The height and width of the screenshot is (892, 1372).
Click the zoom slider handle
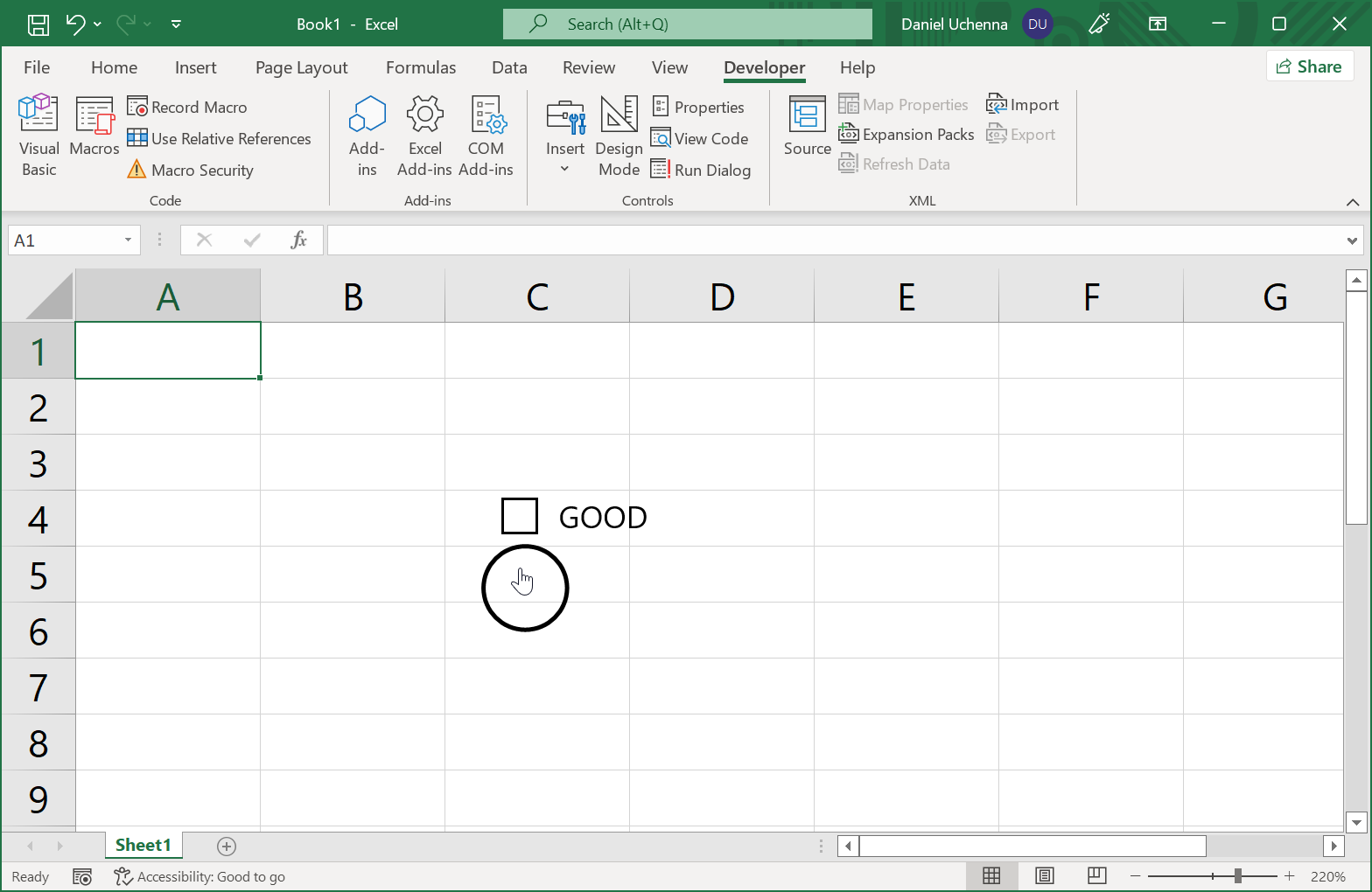[1238, 876]
